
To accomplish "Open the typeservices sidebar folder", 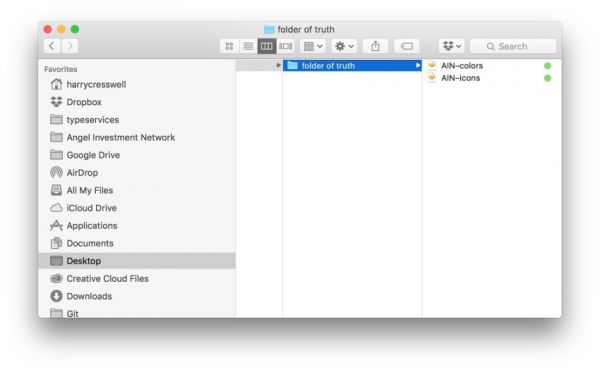I will coord(137,120).
